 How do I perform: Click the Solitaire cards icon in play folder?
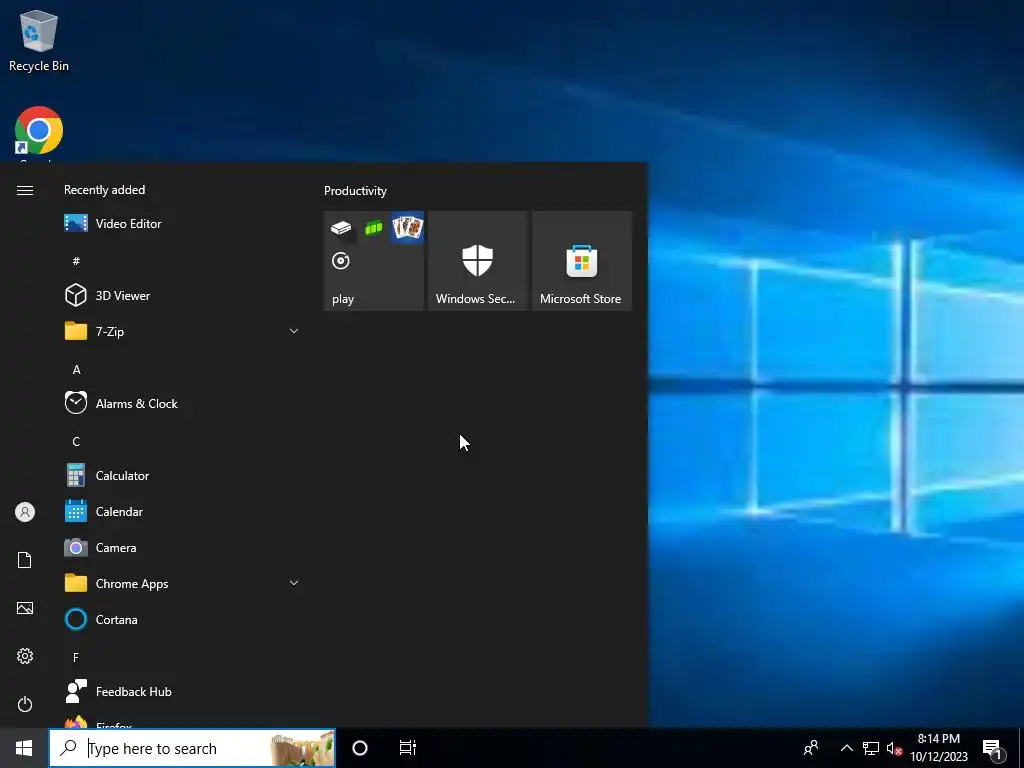point(408,227)
